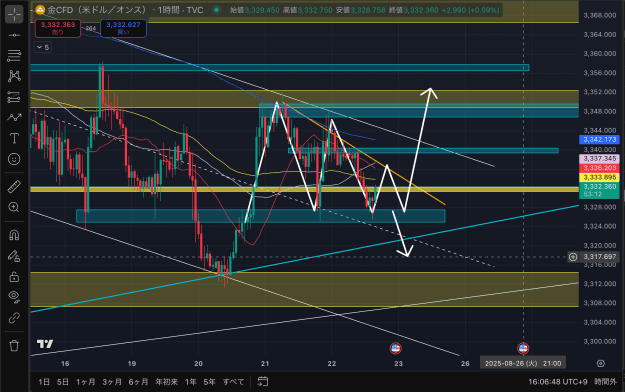Open the pattern drawing tools
Screen dimensions: 625x392
(x=14, y=76)
